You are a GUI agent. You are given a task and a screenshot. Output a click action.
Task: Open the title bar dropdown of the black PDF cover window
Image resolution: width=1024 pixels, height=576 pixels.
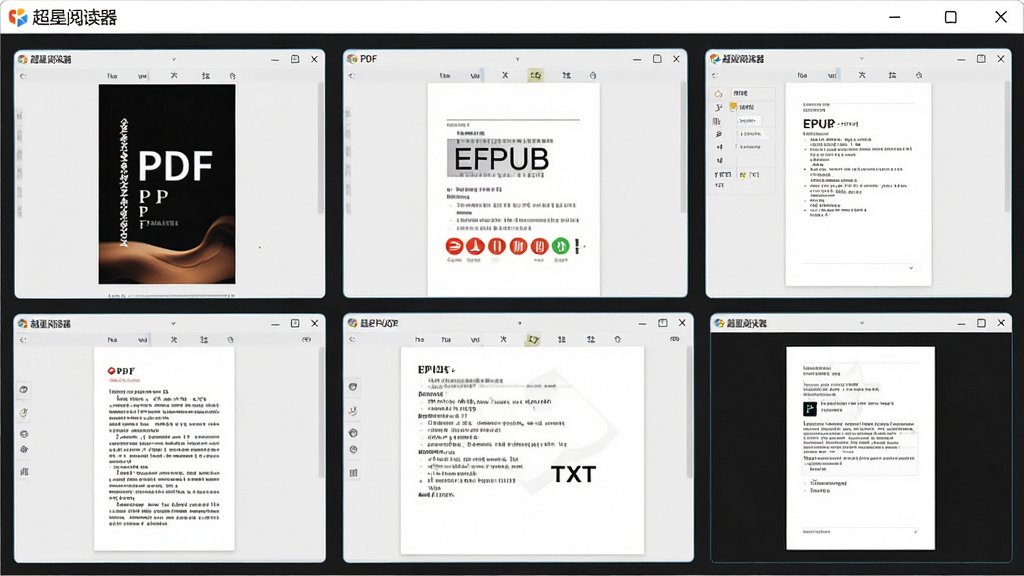pos(174,59)
